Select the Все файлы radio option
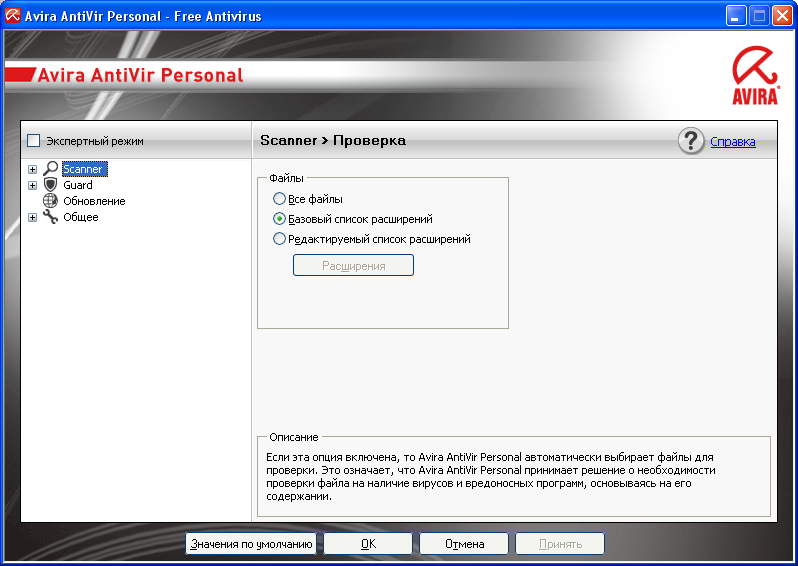Image resolution: width=798 pixels, height=566 pixels. click(x=279, y=199)
